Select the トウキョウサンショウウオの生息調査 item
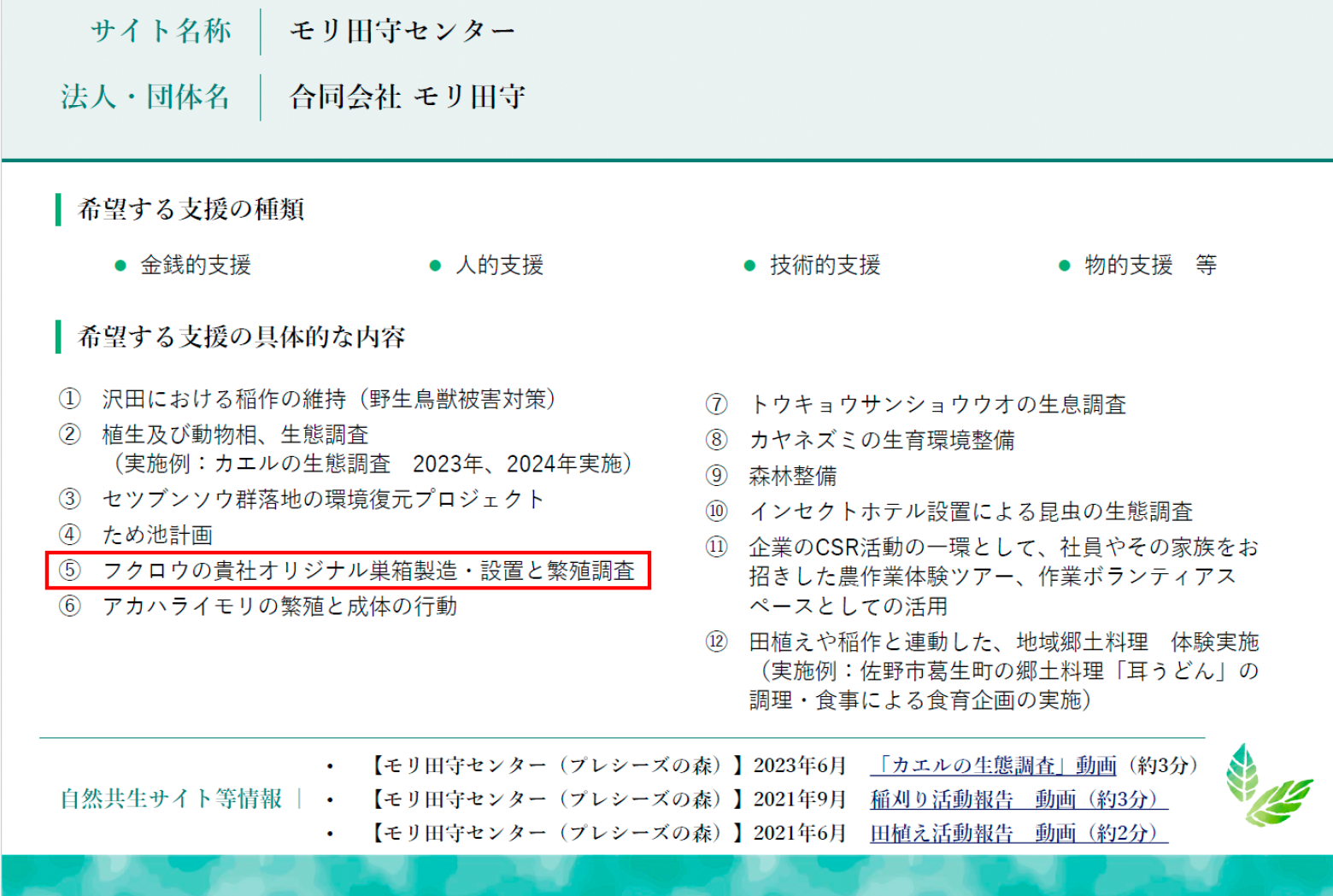This screenshot has height=896, width=1333. (937, 404)
